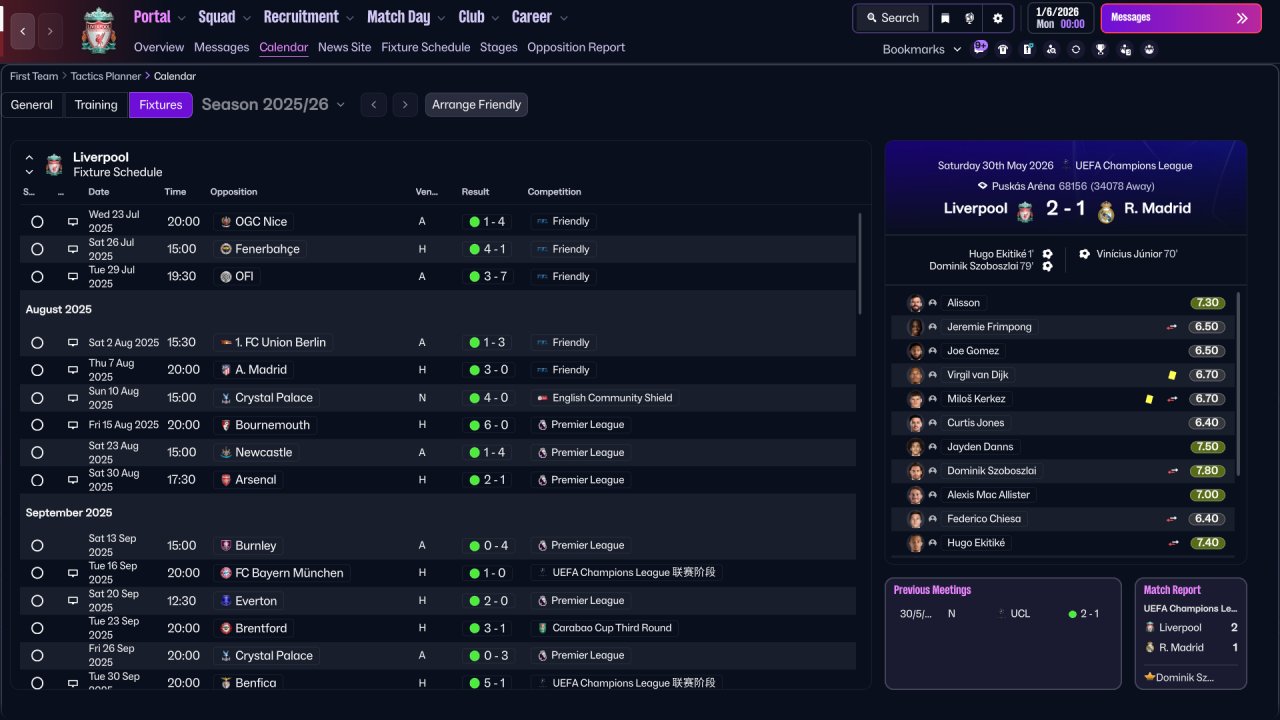This screenshot has height=720, width=1280.
Task: Click the Liverpool crest in the match summary
Action: 1025,211
